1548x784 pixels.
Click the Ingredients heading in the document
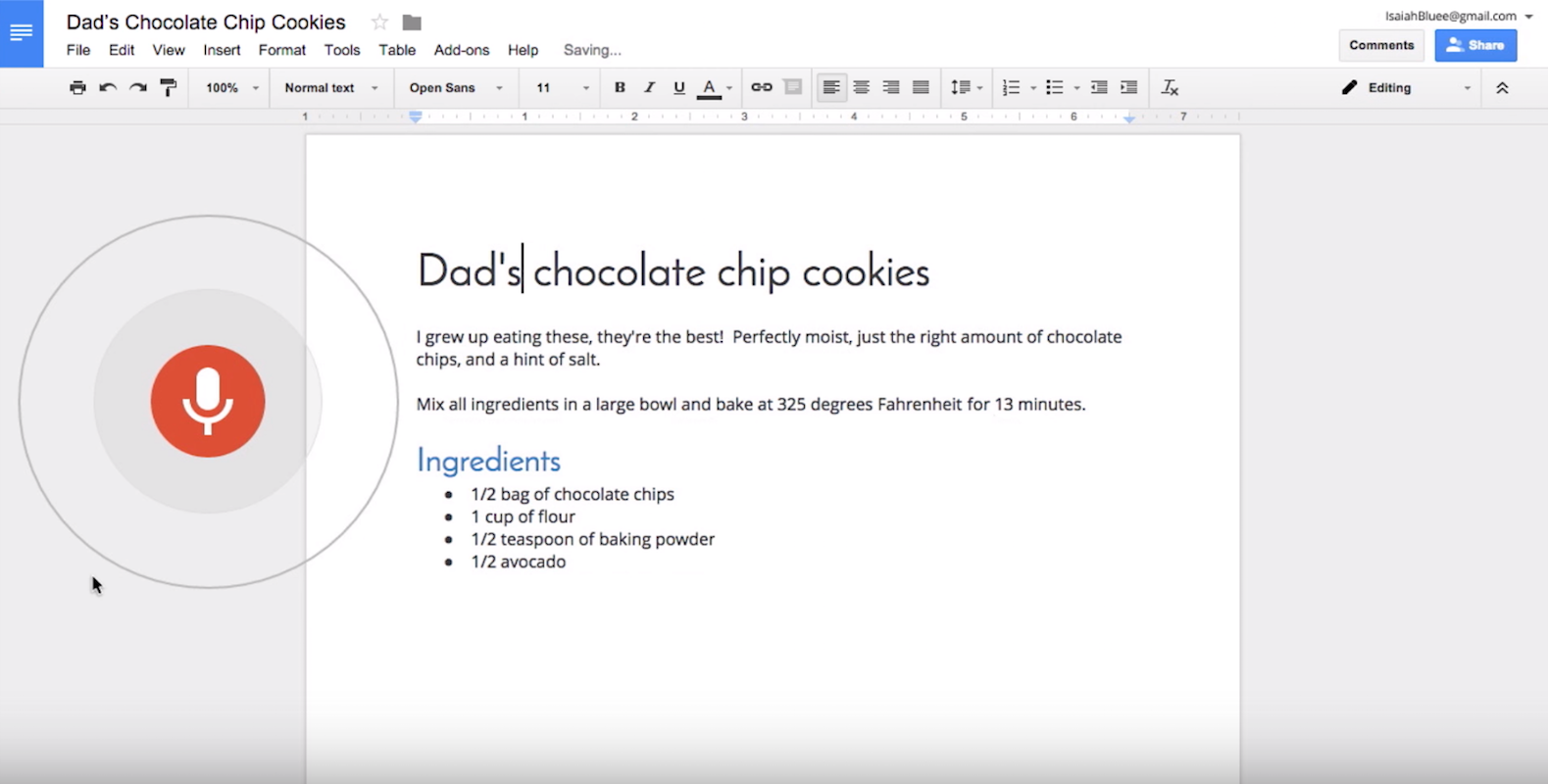[x=488, y=461]
